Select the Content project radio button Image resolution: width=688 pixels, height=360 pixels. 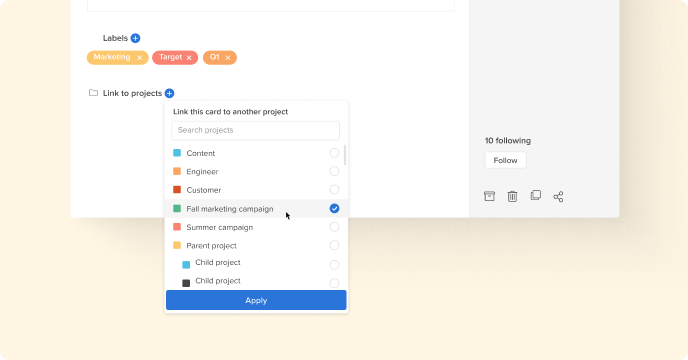click(x=334, y=153)
